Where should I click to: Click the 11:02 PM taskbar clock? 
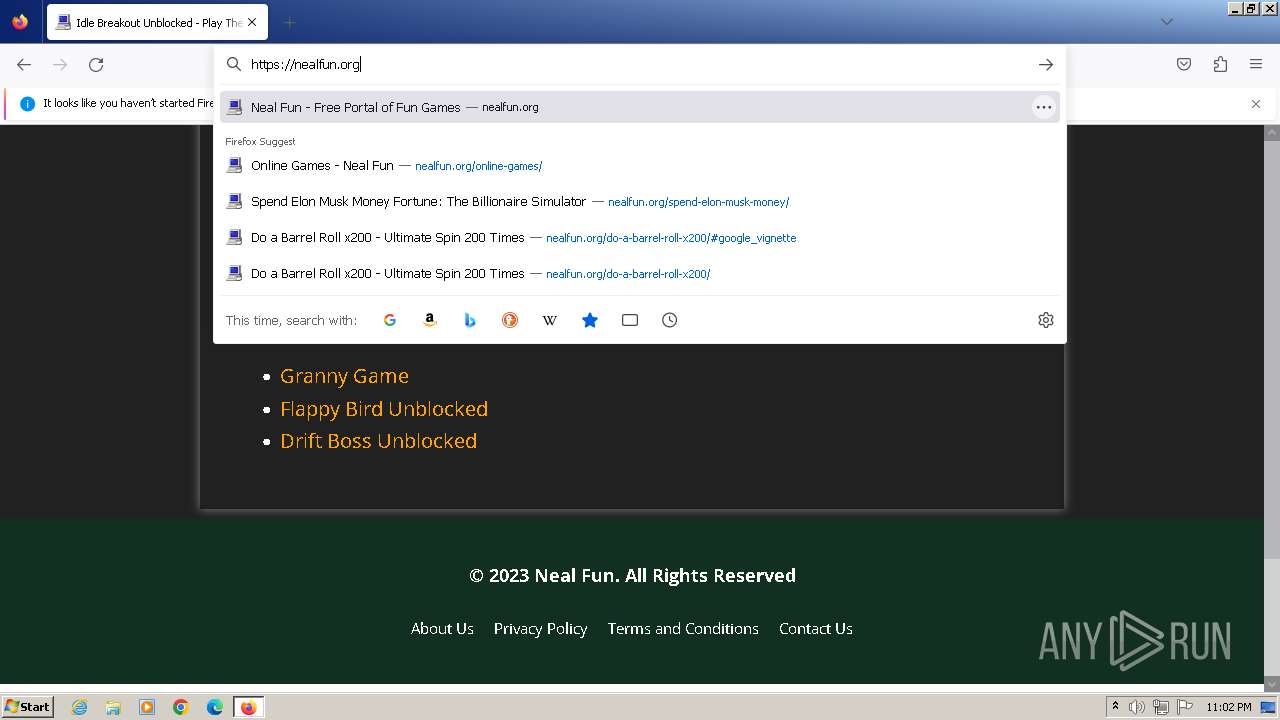pos(1229,707)
